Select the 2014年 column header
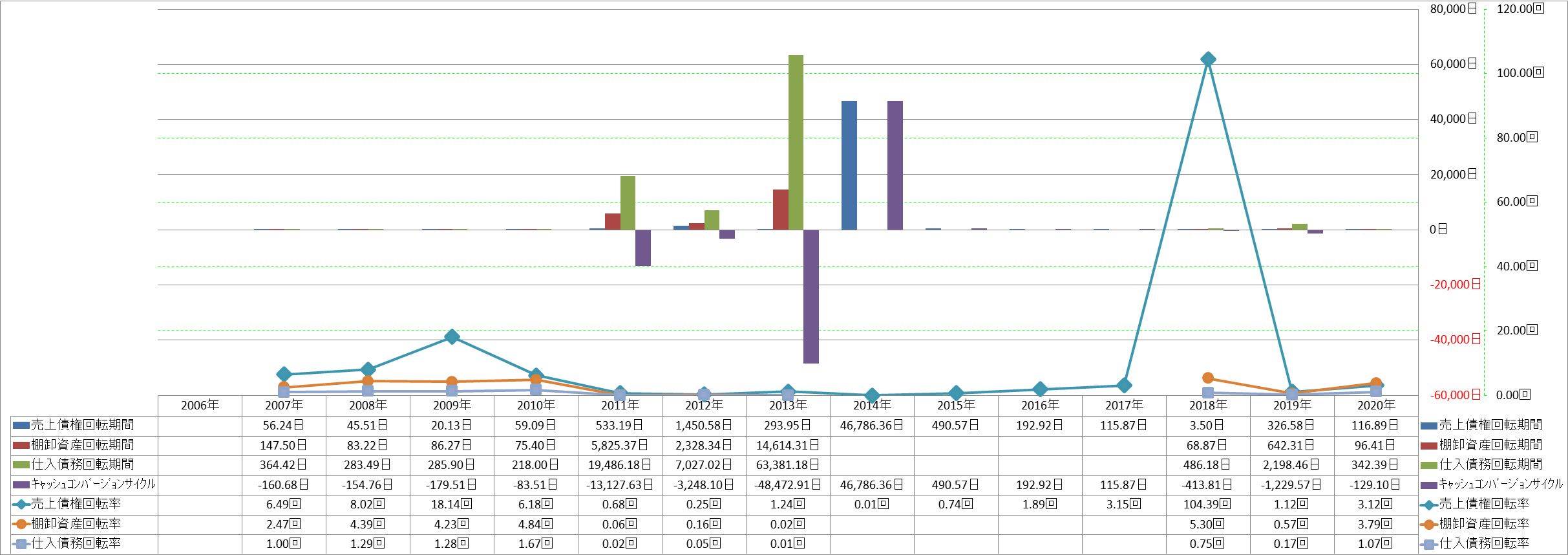 click(x=872, y=406)
